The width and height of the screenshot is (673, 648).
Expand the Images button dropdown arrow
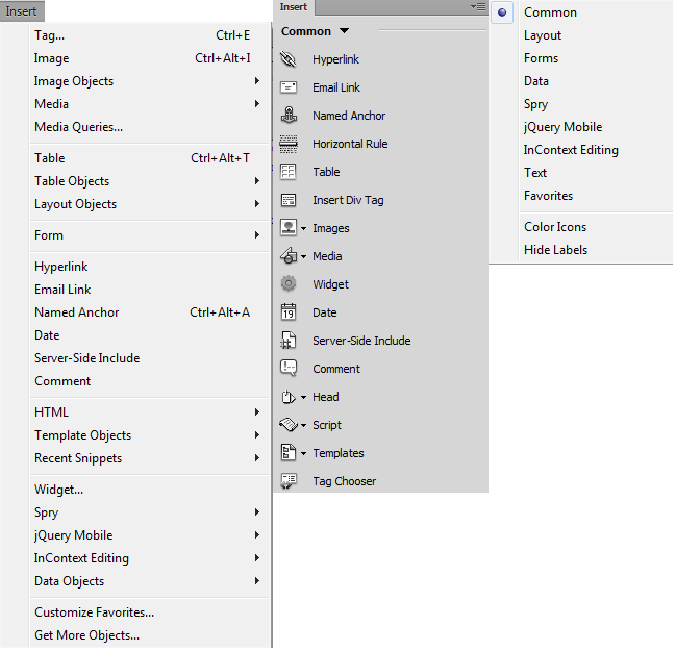(303, 229)
